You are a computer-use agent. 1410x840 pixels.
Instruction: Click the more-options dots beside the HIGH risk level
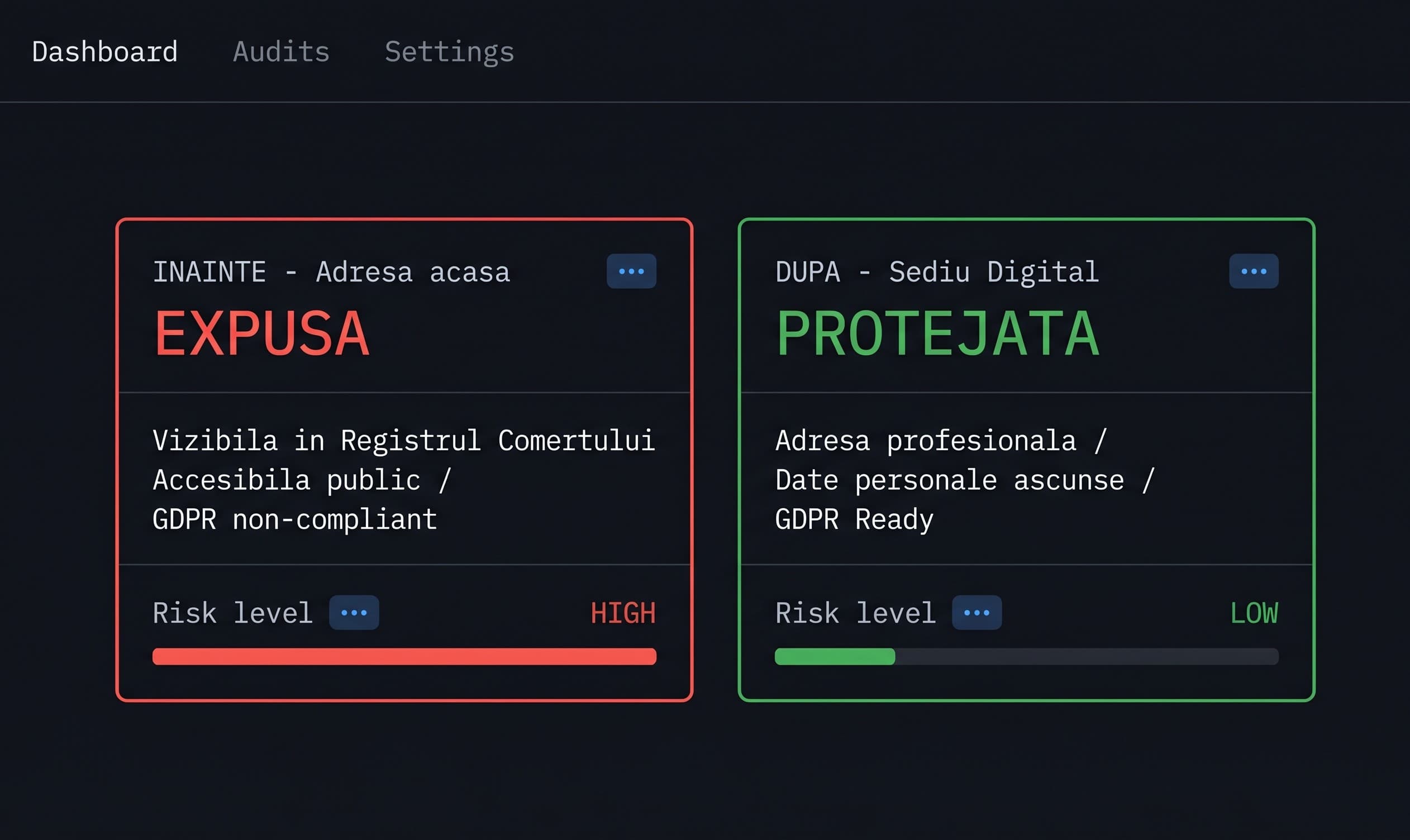click(x=354, y=613)
